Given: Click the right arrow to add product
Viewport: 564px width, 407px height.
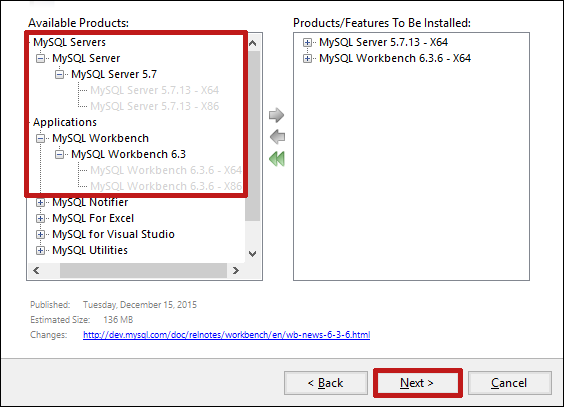Looking at the screenshot, I should click(x=277, y=115).
